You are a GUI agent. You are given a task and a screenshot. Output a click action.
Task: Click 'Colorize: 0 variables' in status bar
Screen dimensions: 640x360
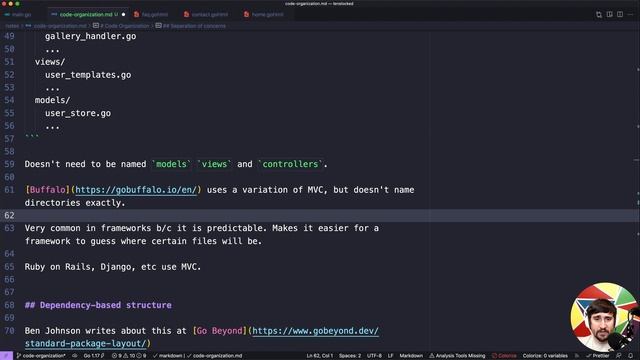point(545,356)
